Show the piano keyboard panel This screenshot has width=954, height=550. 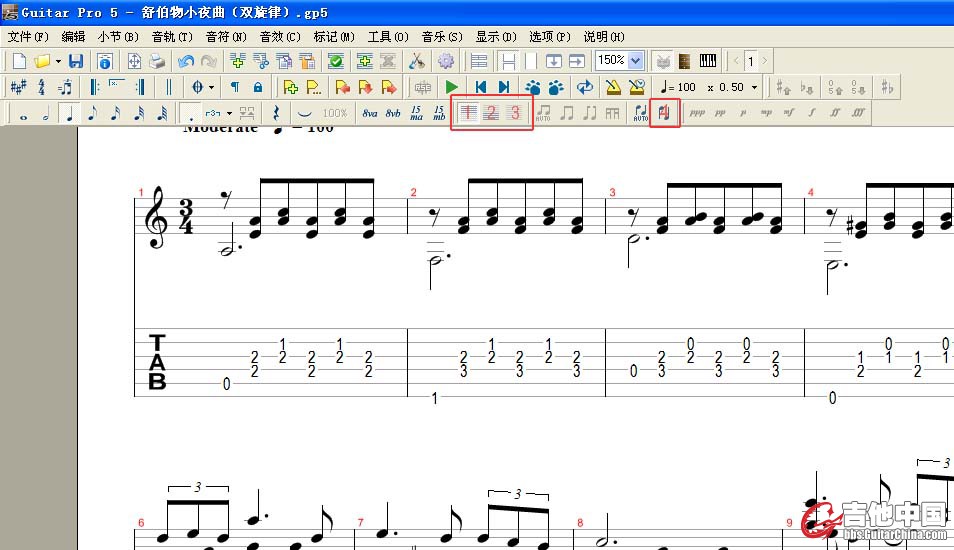click(708, 60)
